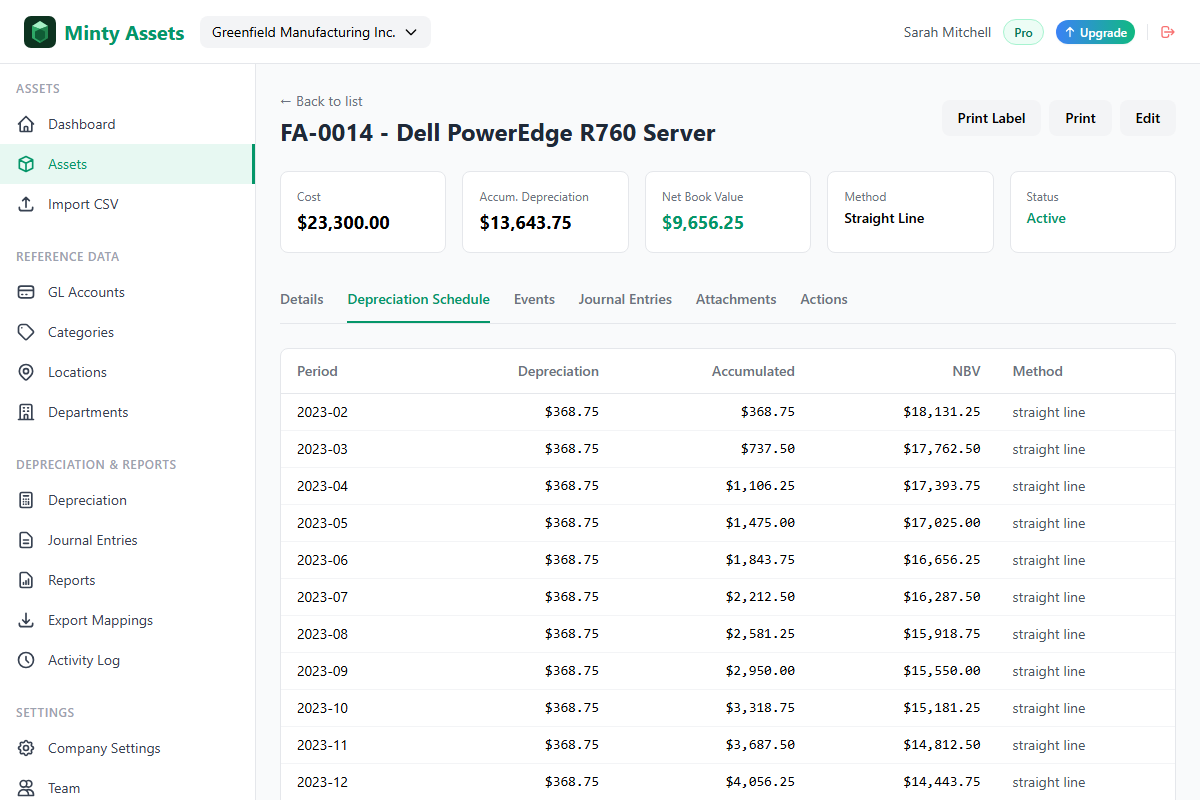Select the Depreciation Schedule tab

419,299
